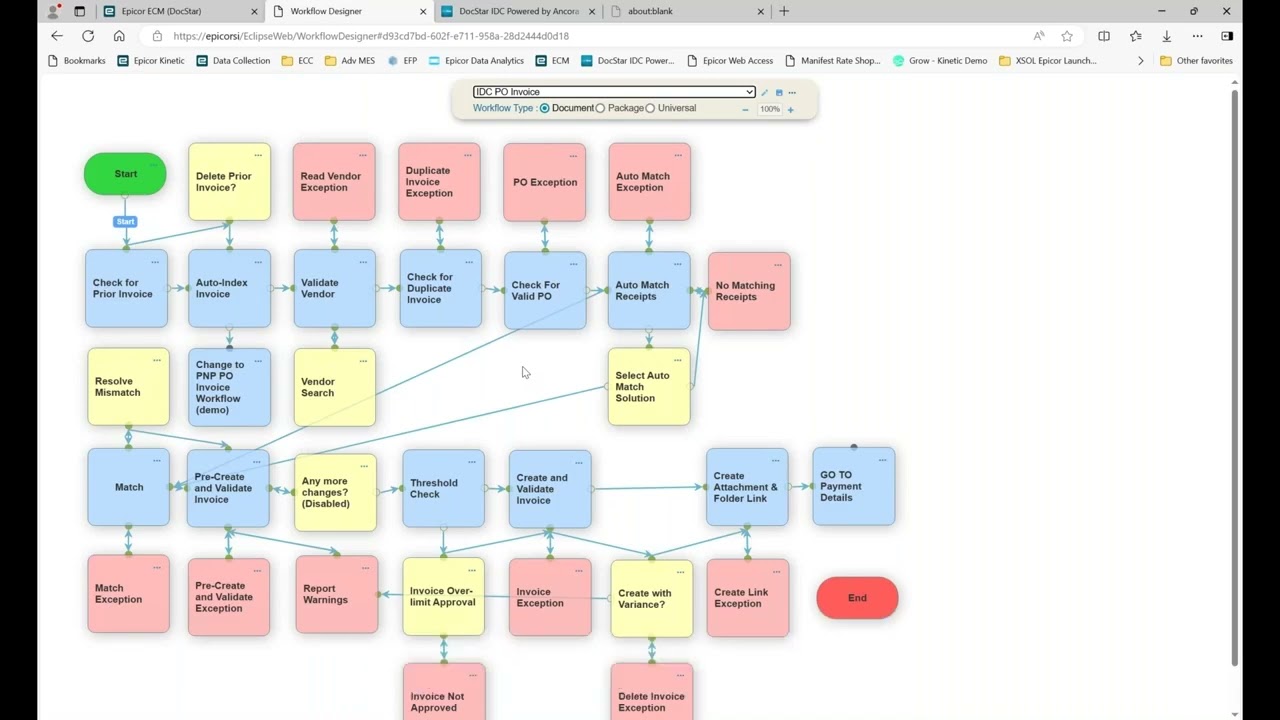Go back in browser history
The height and width of the screenshot is (720, 1280).
point(57,36)
